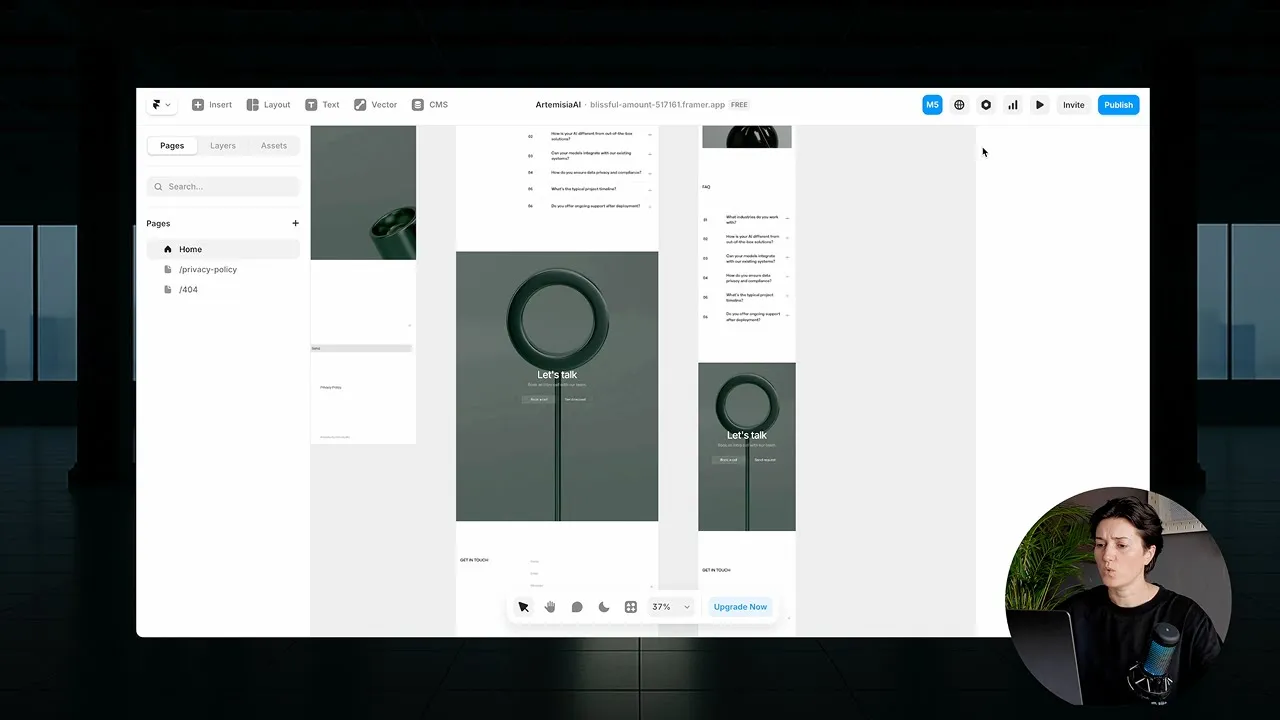Click 'GET IN TOUCH' text on desktop frame
This screenshot has width=1280, height=720.
pyautogui.click(x=474, y=560)
